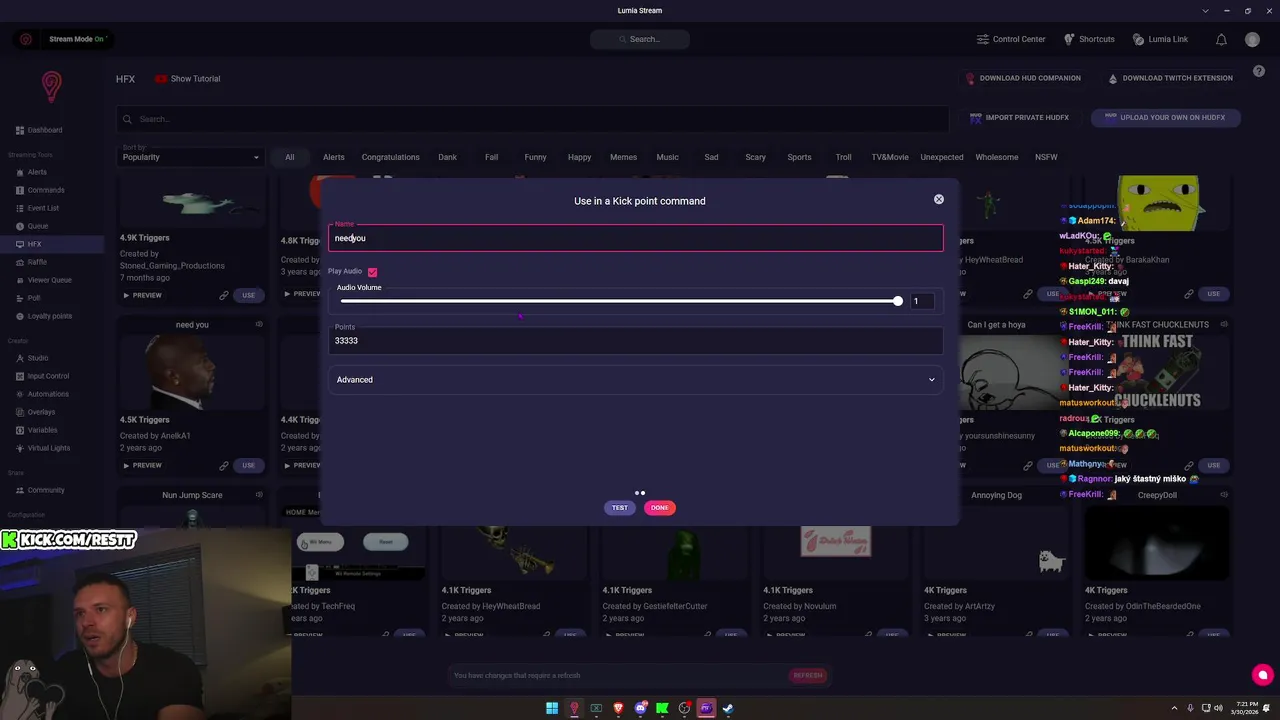This screenshot has height=720, width=1280.
Task: Click Import Private HUDFX
Action: (x=1019, y=118)
